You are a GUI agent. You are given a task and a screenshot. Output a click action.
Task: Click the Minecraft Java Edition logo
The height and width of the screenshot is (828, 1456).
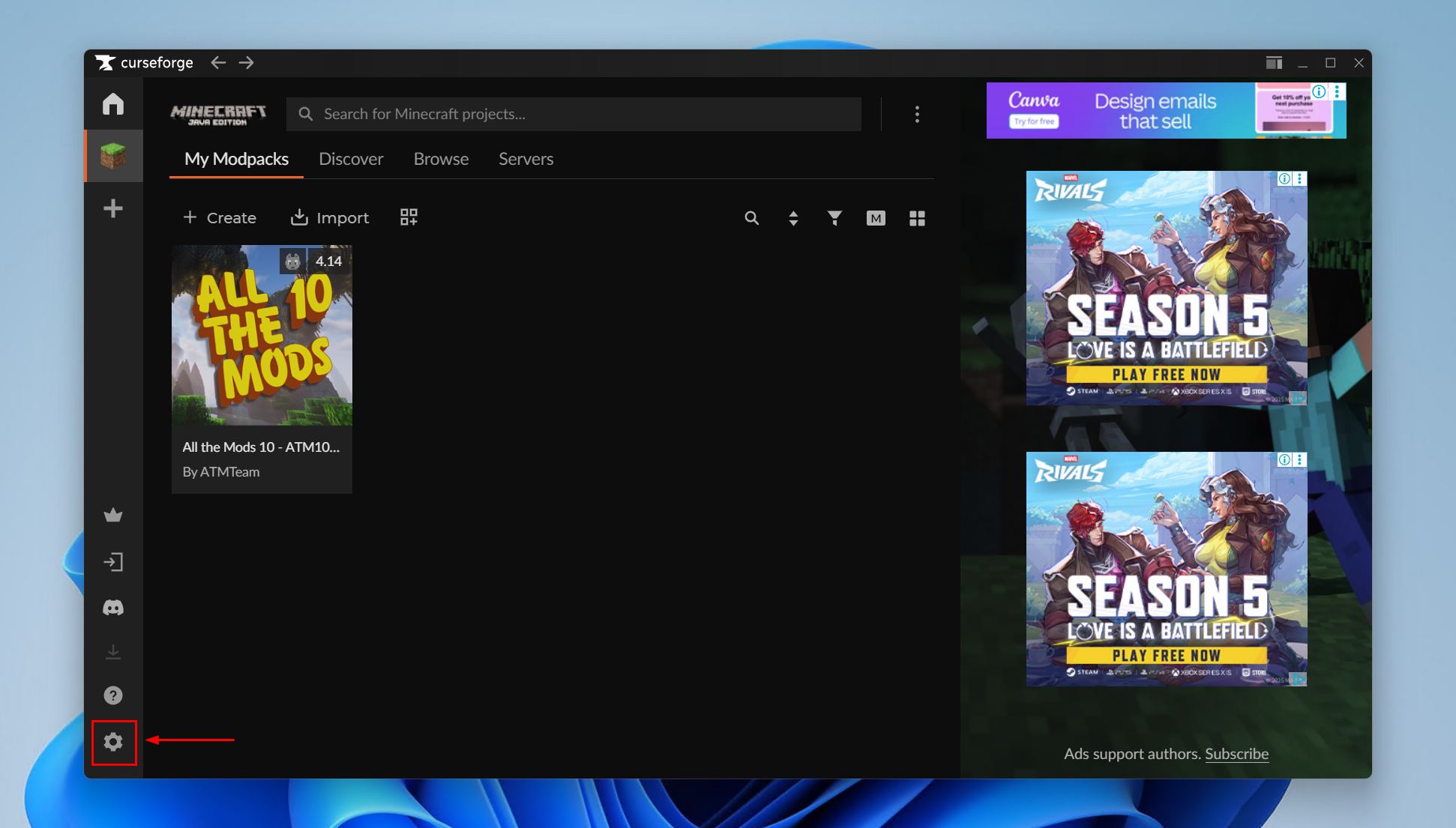point(218,114)
